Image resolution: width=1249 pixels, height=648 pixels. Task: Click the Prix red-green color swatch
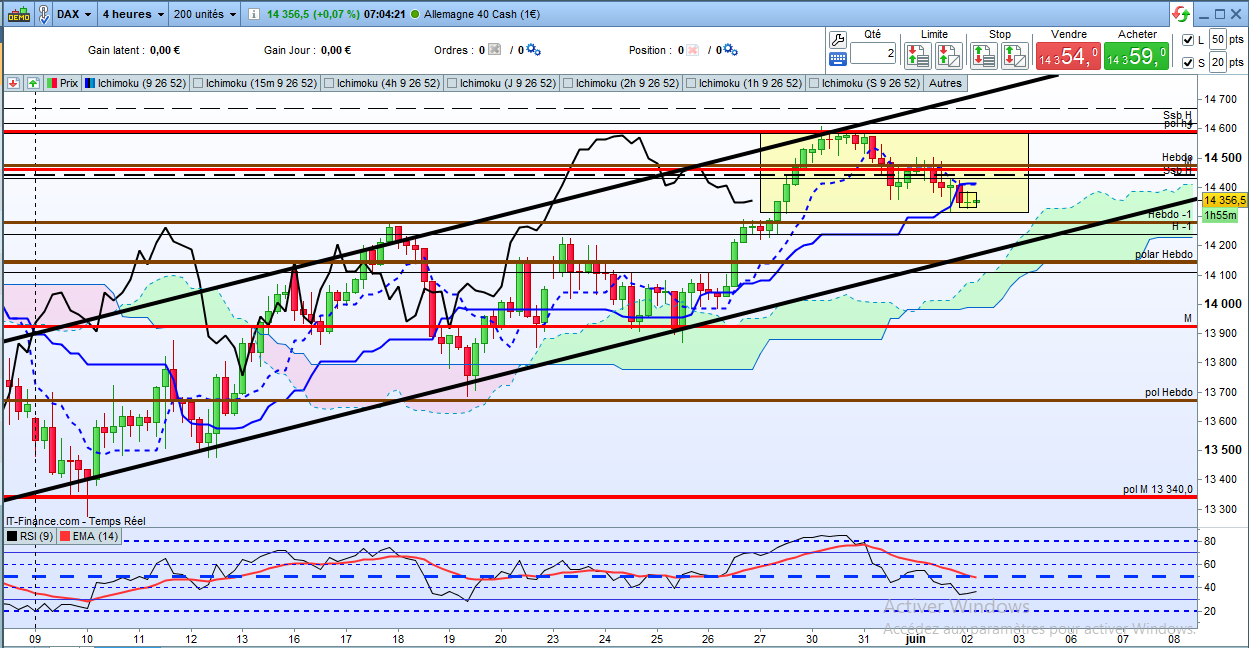[x=53, y=84]
